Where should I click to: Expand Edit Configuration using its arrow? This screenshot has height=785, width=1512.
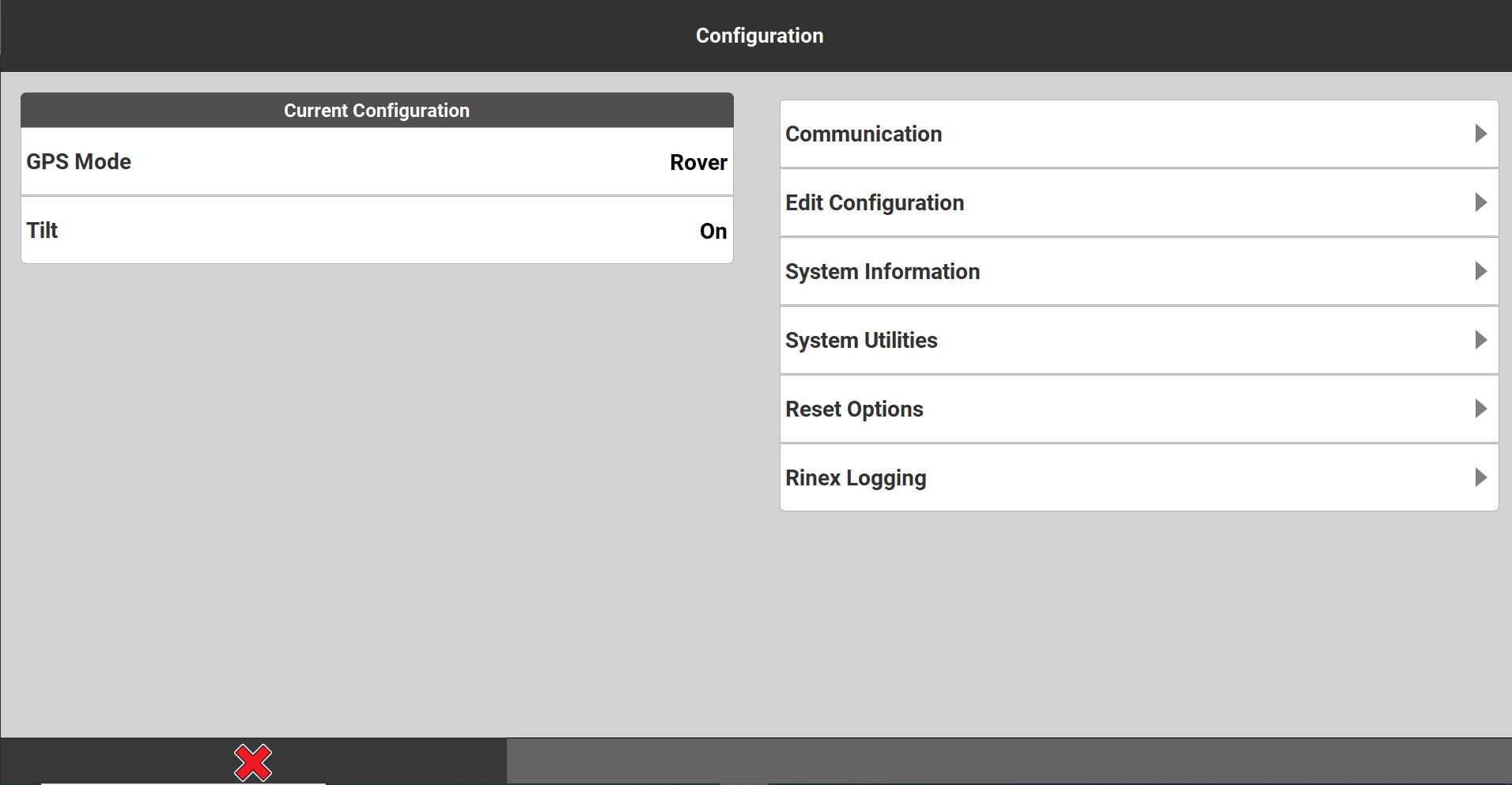(x=1480, y=202)
